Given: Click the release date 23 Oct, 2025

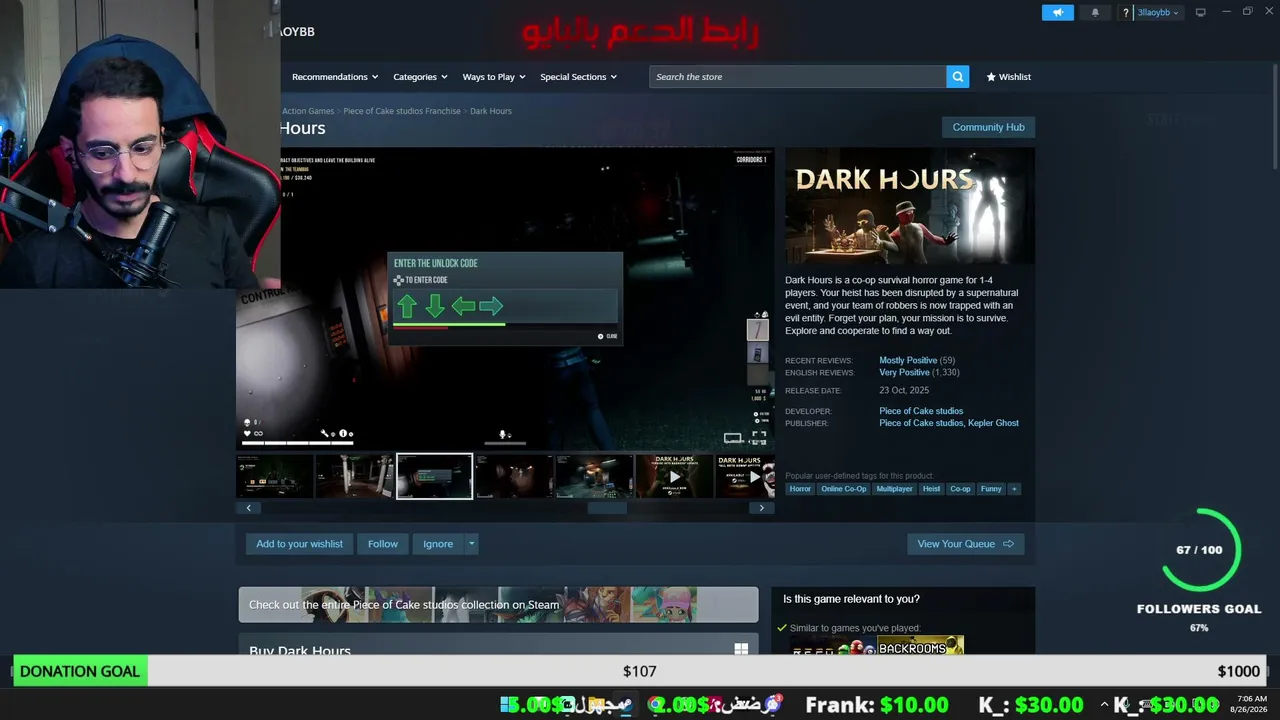Looking at the screenshot, I should click(904, 390).
